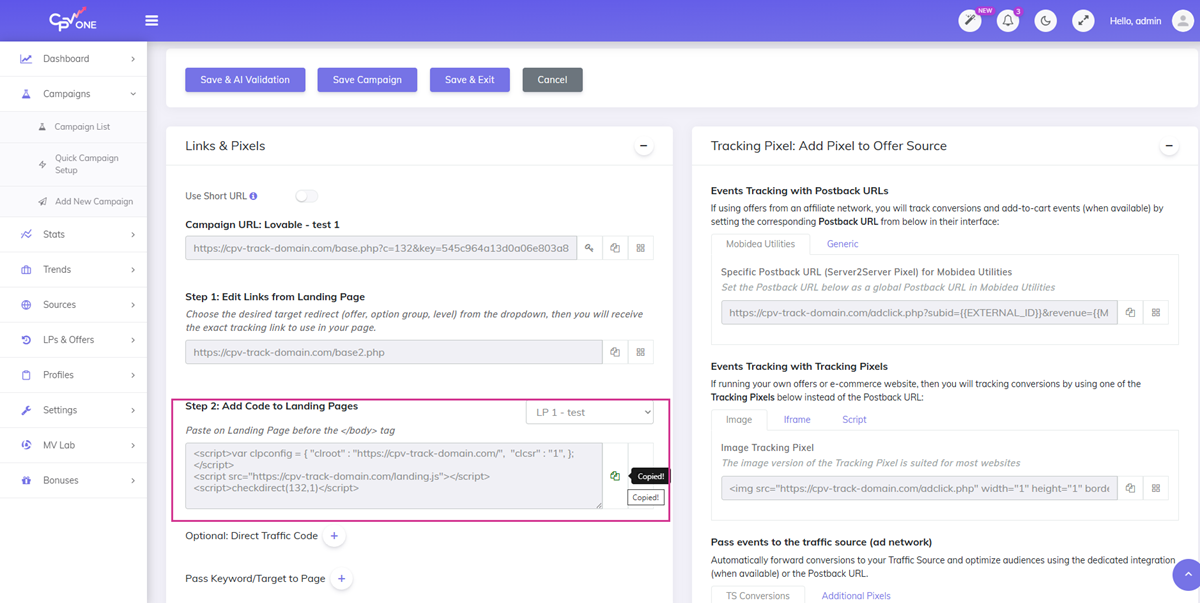Expand the Dashboard menu
This screenshot has width=1200, height=603.
(x=133, y=59)
